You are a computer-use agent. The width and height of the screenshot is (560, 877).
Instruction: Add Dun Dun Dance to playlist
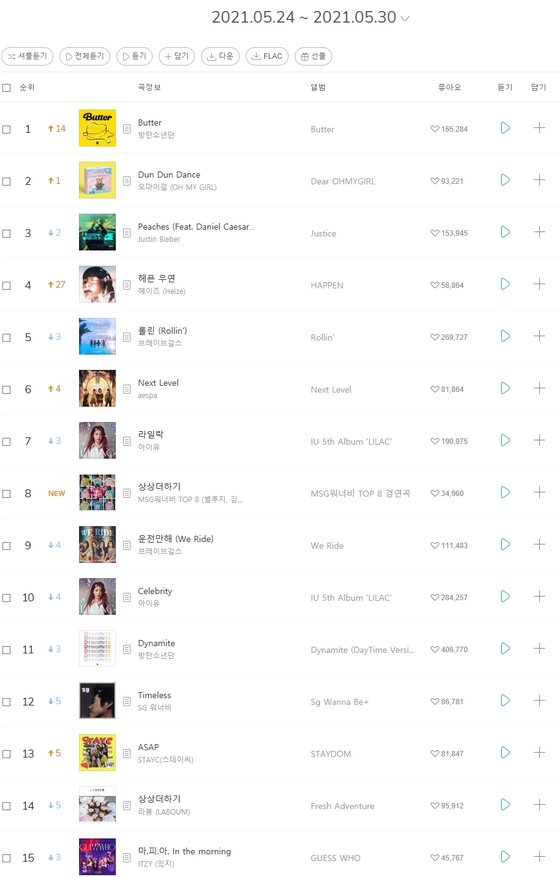point(539,180)
